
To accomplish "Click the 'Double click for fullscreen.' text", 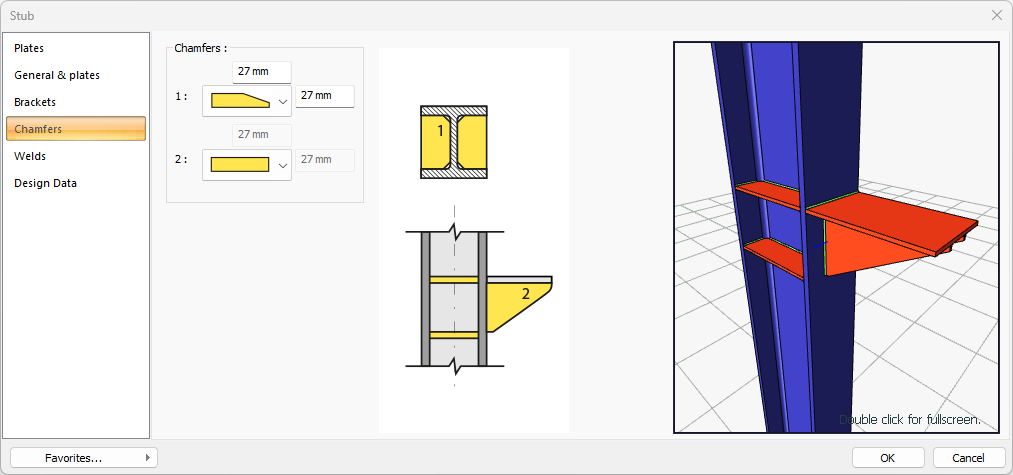I will (x=910, y=419).
